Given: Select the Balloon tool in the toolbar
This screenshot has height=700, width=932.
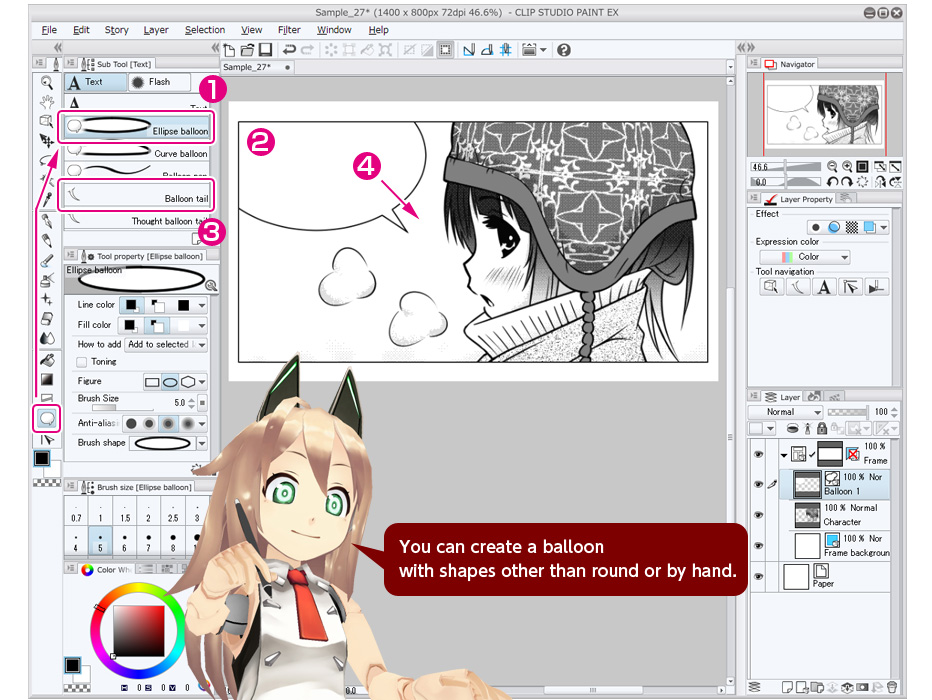Looking at the screenshot, I should click(46, 418).
